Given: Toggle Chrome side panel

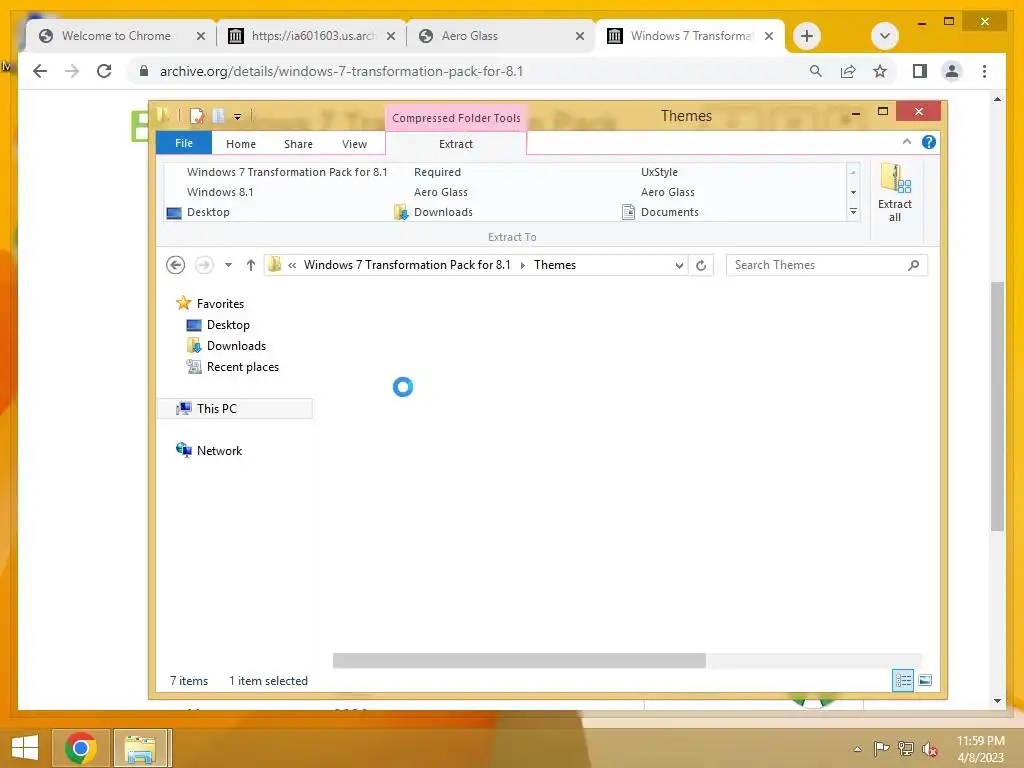Looking at the screenshot, I should pos(920,71).
